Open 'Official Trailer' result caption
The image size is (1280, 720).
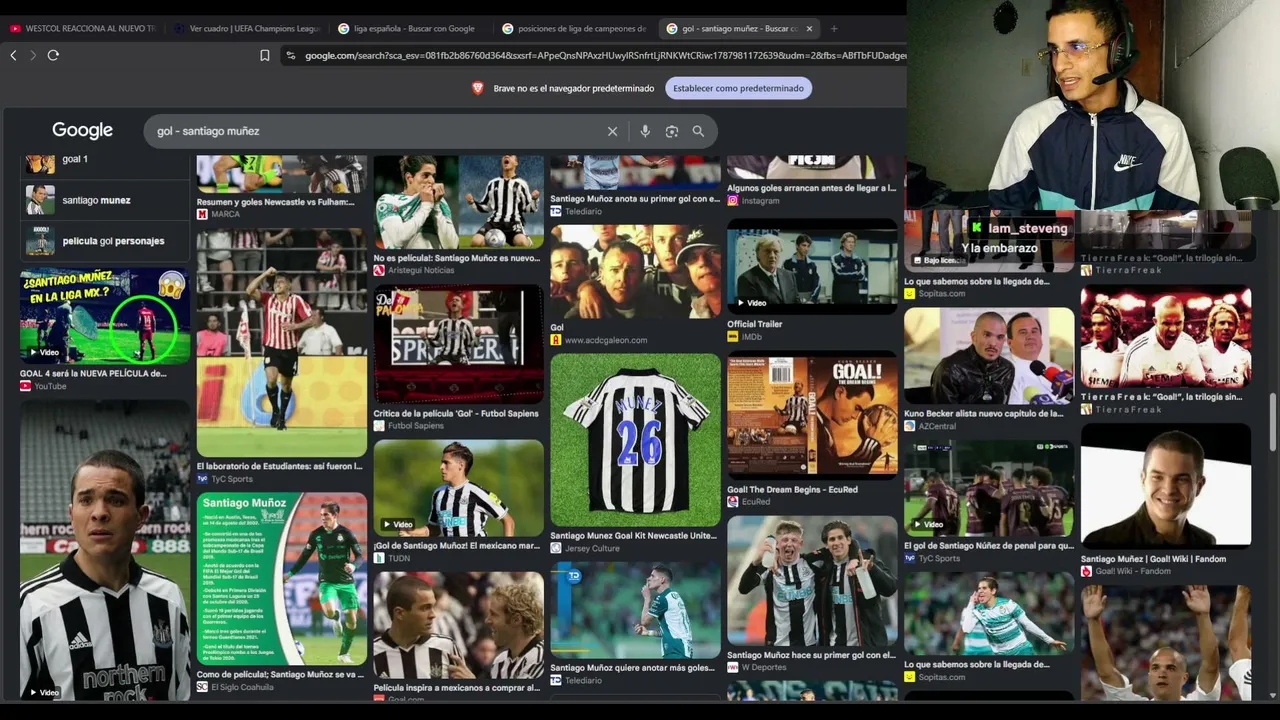[755, 324]
